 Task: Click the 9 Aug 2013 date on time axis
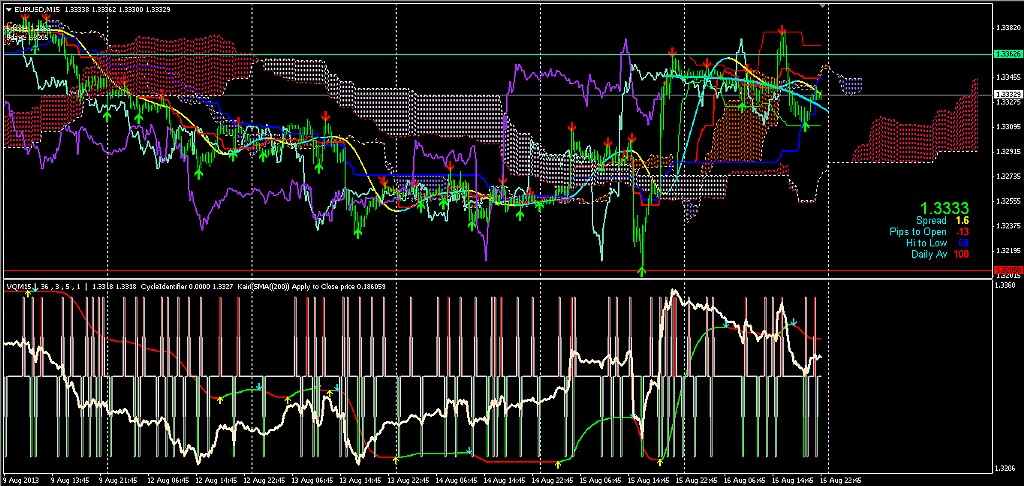coord(22,480)
